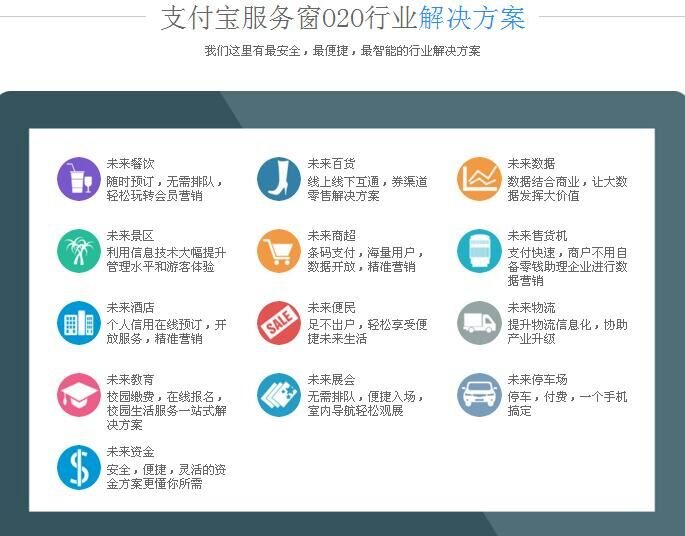Image resolution: width=685 pixels, height=536 pixels.
Task: Select the high-heel boot icon for 未来百货
Action: (279, 179)
